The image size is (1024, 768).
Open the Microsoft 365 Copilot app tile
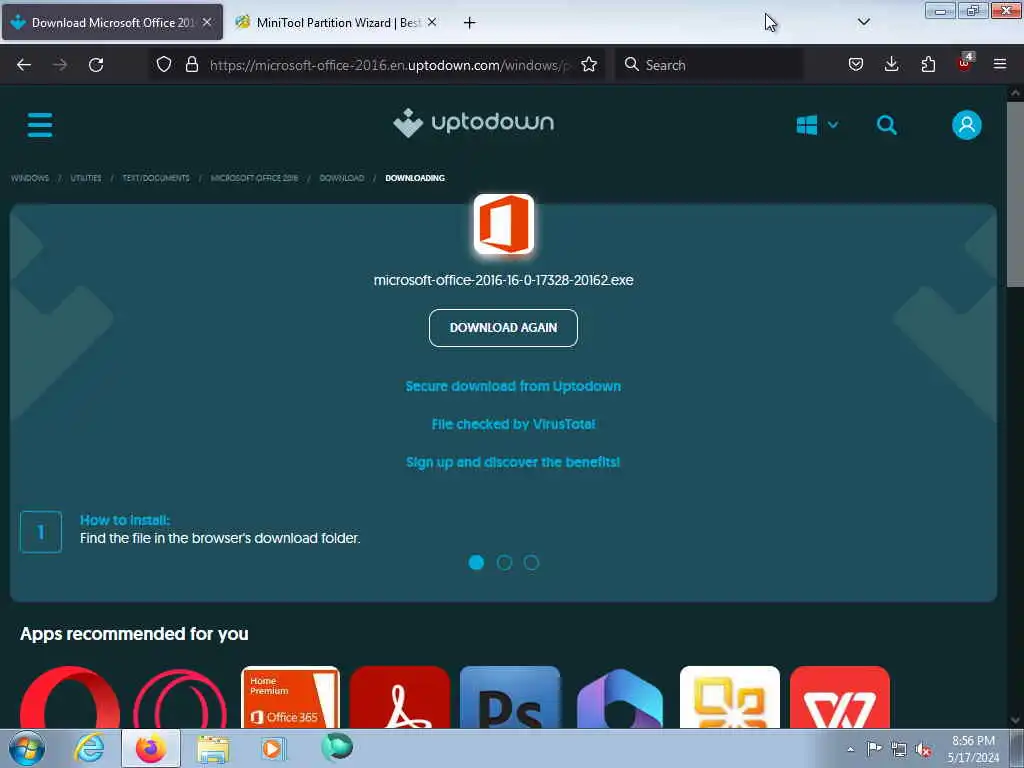620,697
